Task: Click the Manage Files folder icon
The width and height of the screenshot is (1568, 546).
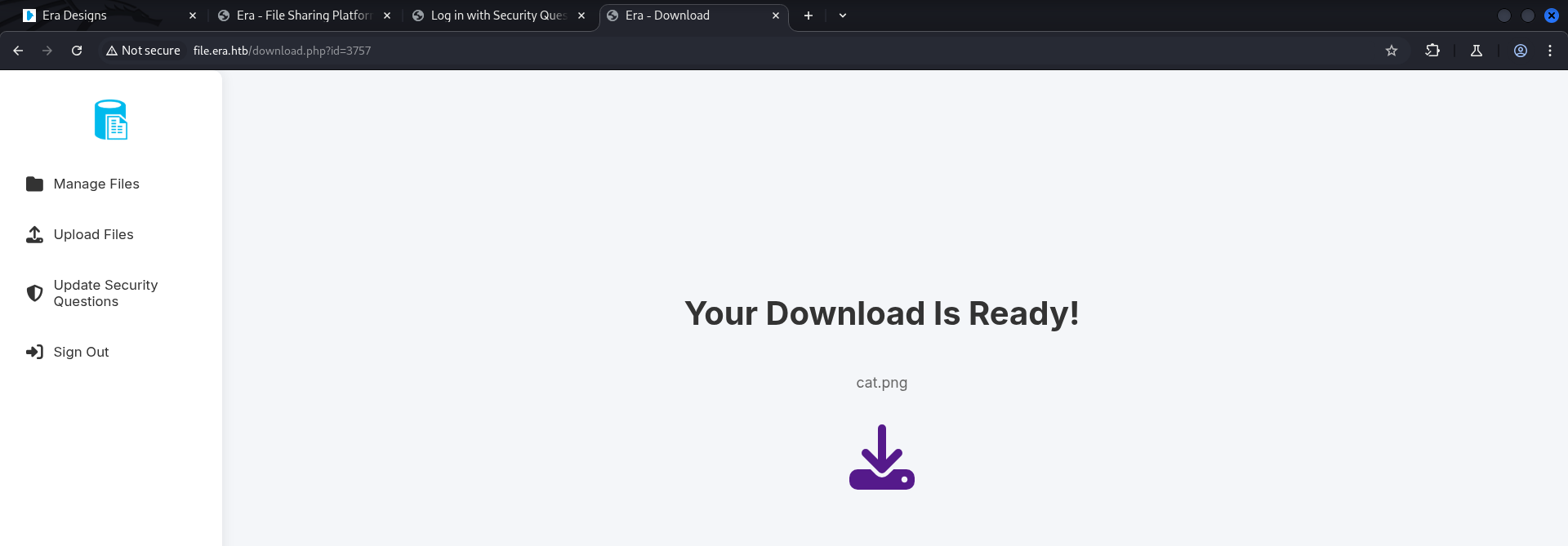Action: point(34,184)
